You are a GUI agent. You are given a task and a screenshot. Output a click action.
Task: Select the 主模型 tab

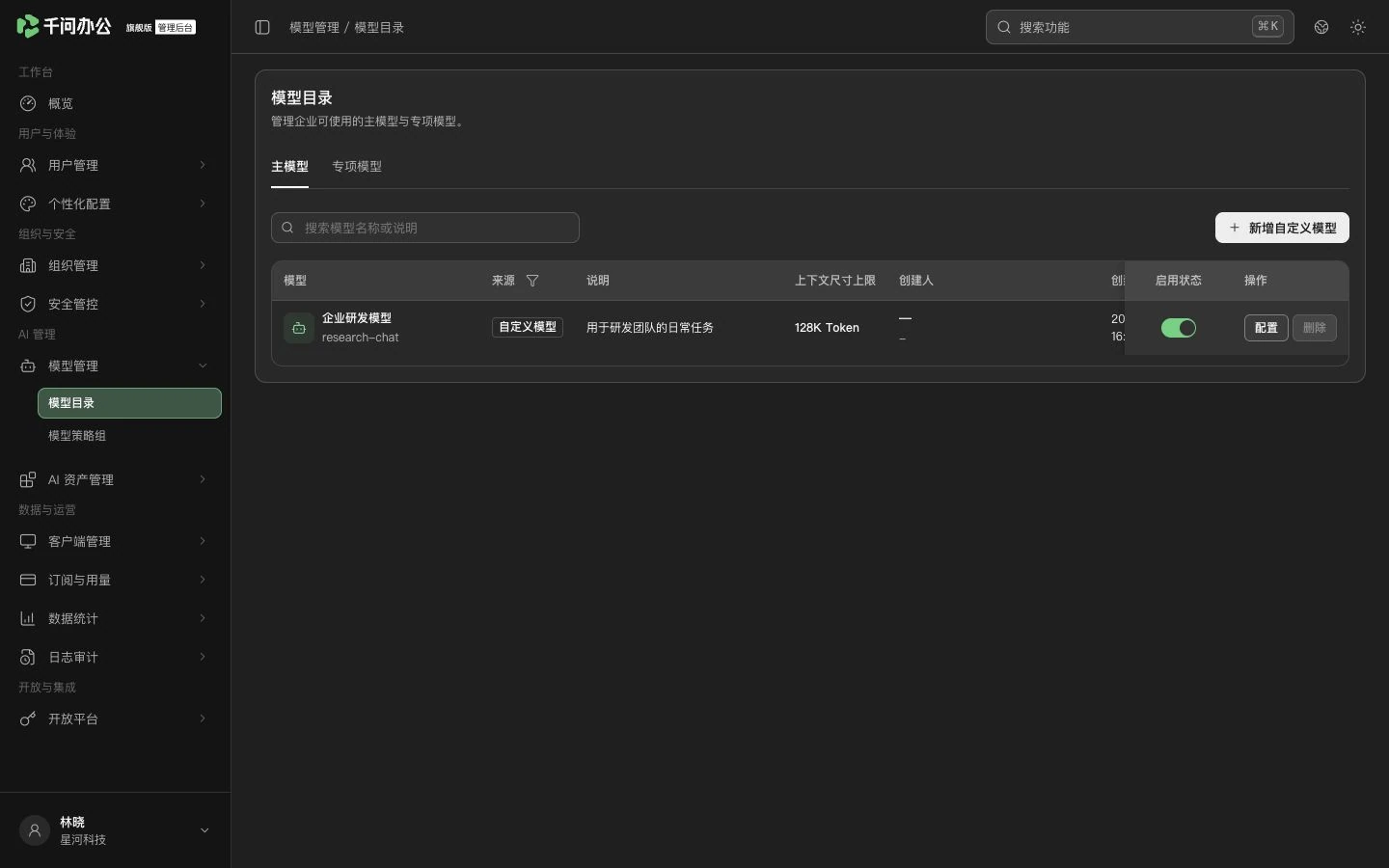[x=289, y=167]
